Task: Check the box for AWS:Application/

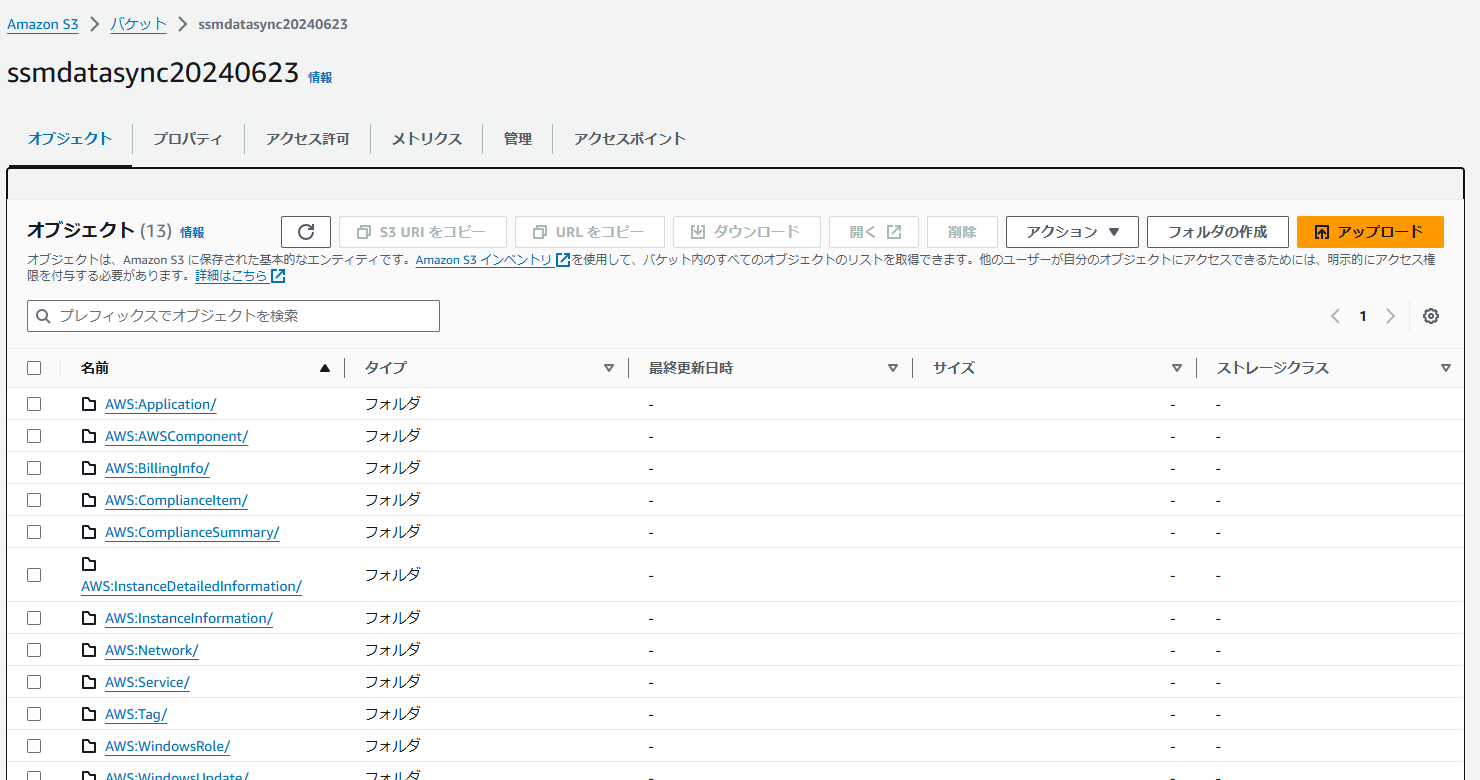Action: coord(34,404)
